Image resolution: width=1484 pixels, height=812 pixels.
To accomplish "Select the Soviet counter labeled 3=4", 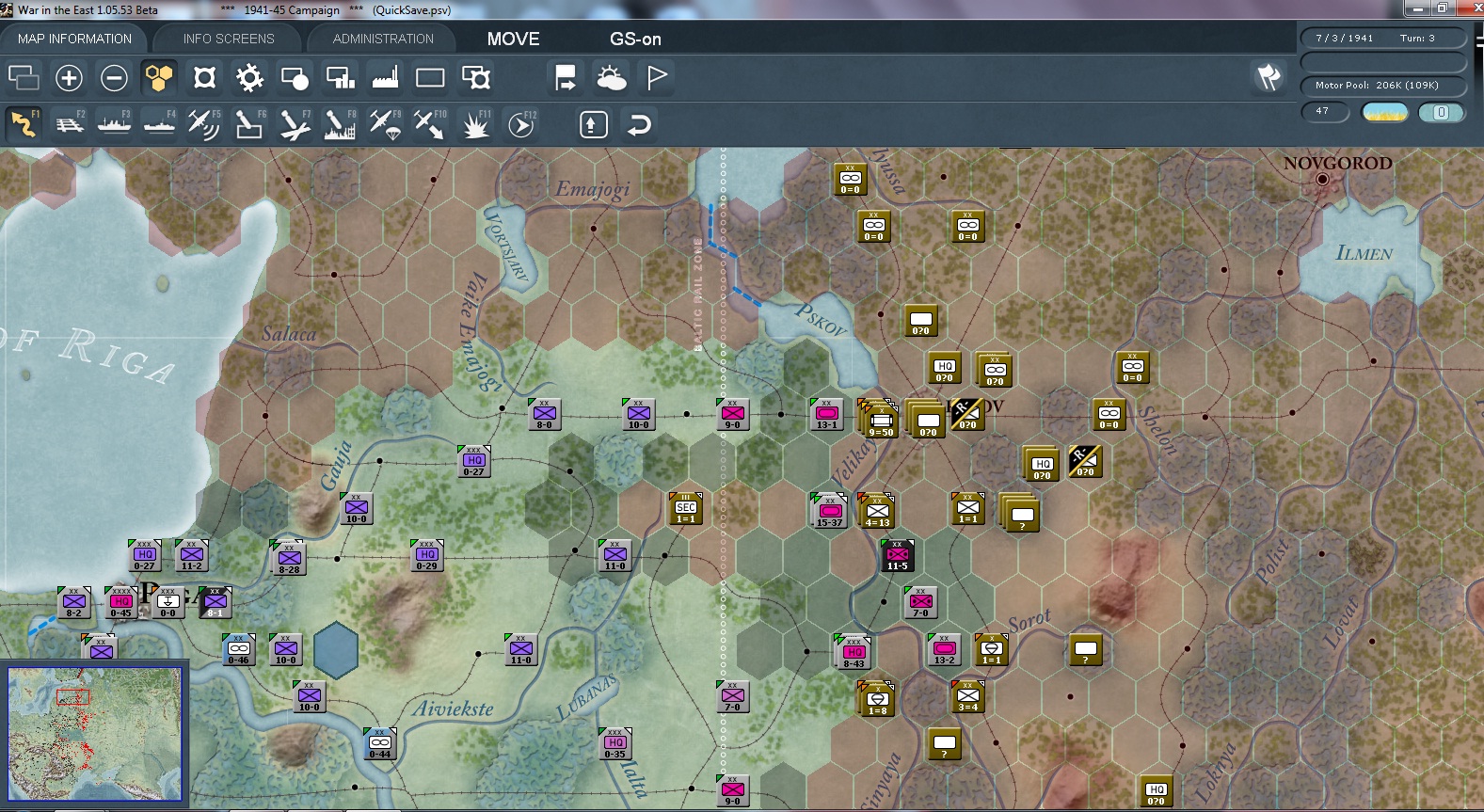I will (x=967, y=697).
